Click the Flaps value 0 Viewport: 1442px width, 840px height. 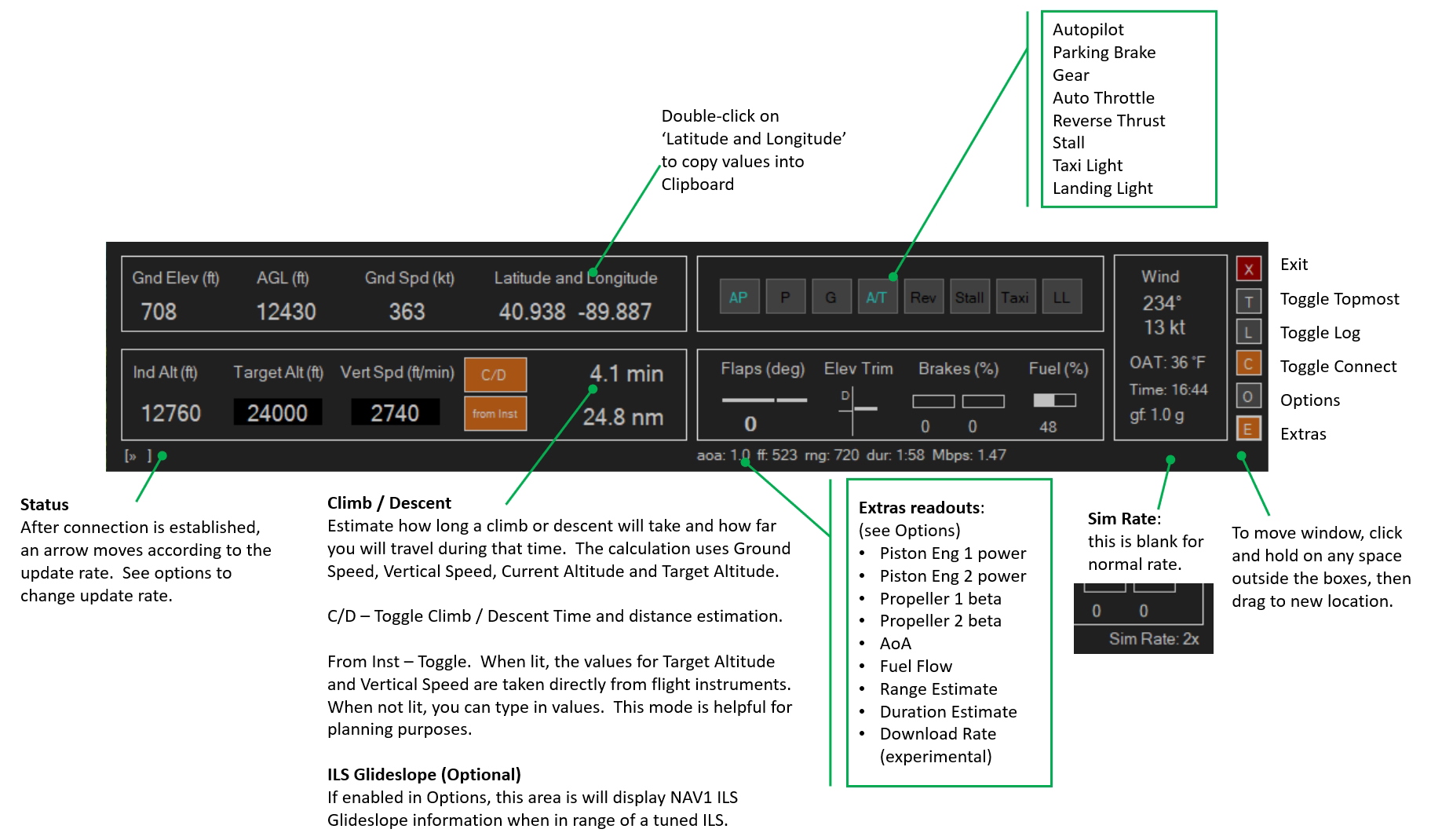click(750, 425)
